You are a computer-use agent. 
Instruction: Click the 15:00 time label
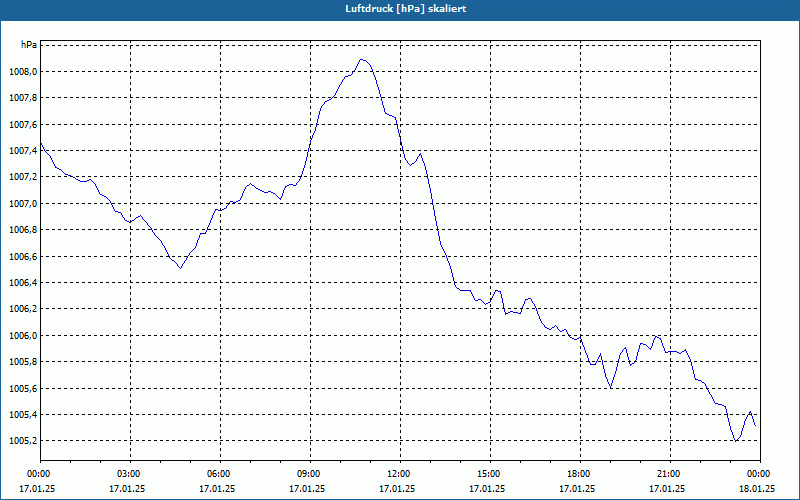[x=490, y=474]
